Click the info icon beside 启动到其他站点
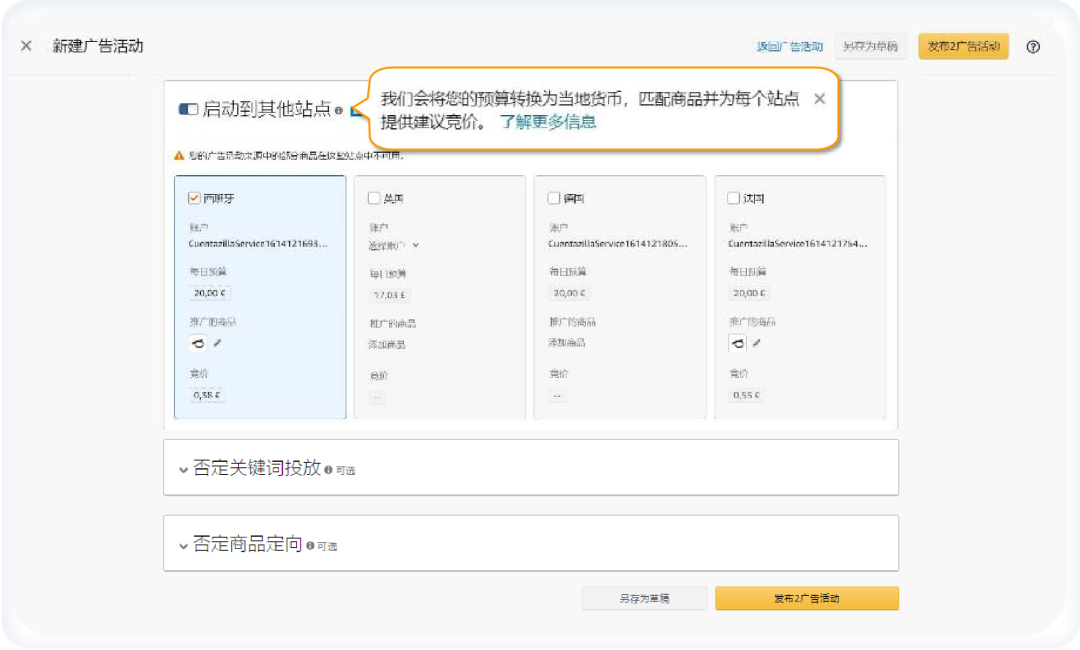 [x=338, y=111]
